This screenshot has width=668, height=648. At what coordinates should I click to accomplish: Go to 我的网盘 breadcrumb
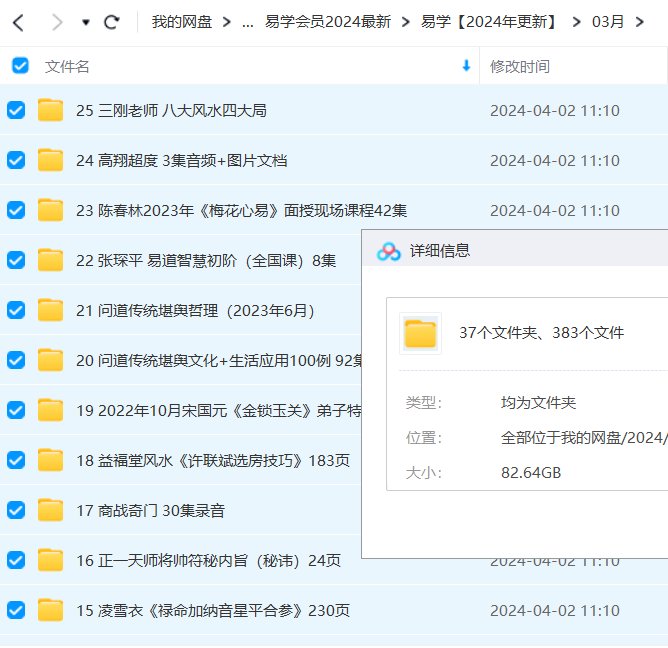coord(182,21)
